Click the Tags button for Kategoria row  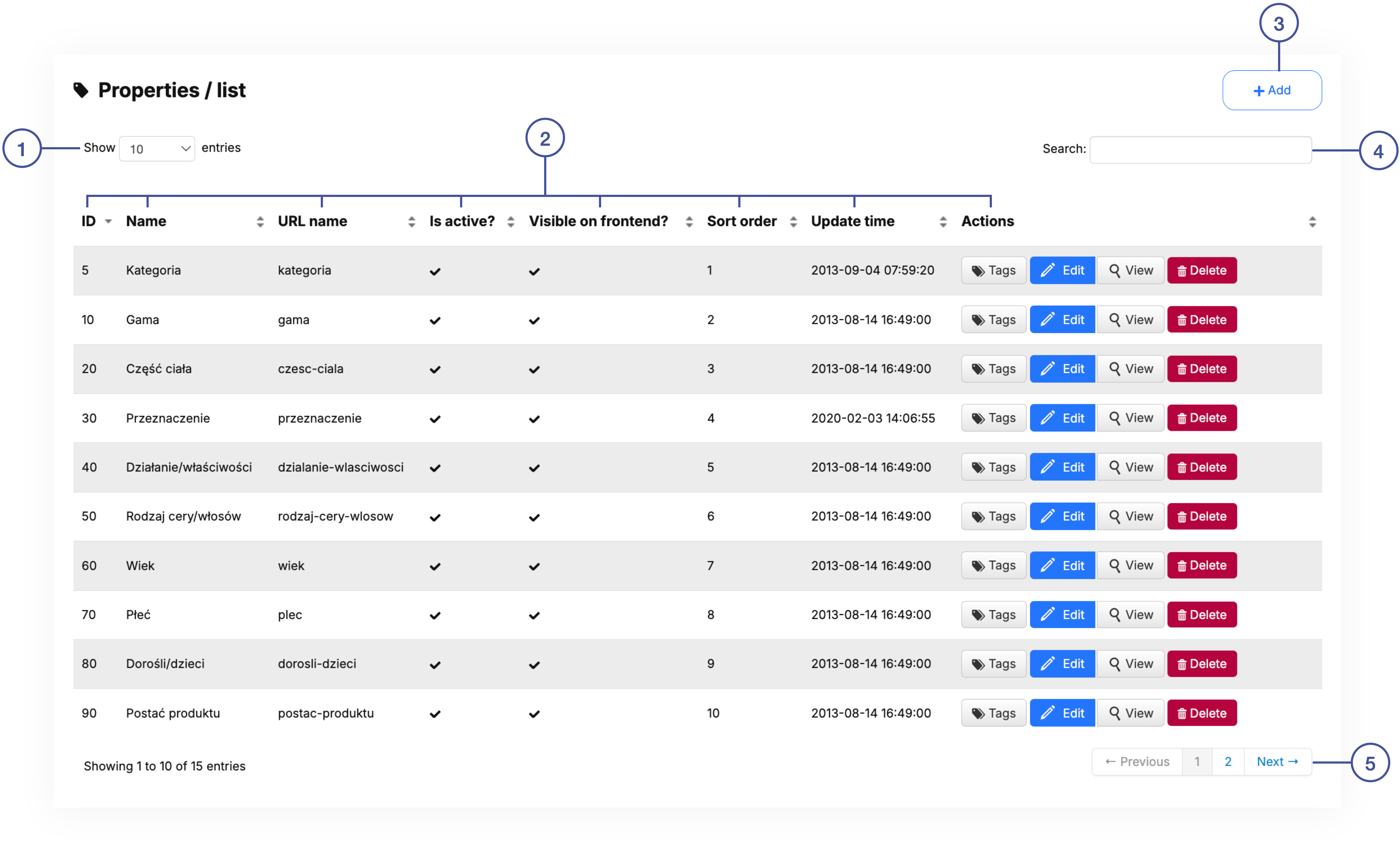click(x=993, y=271)
